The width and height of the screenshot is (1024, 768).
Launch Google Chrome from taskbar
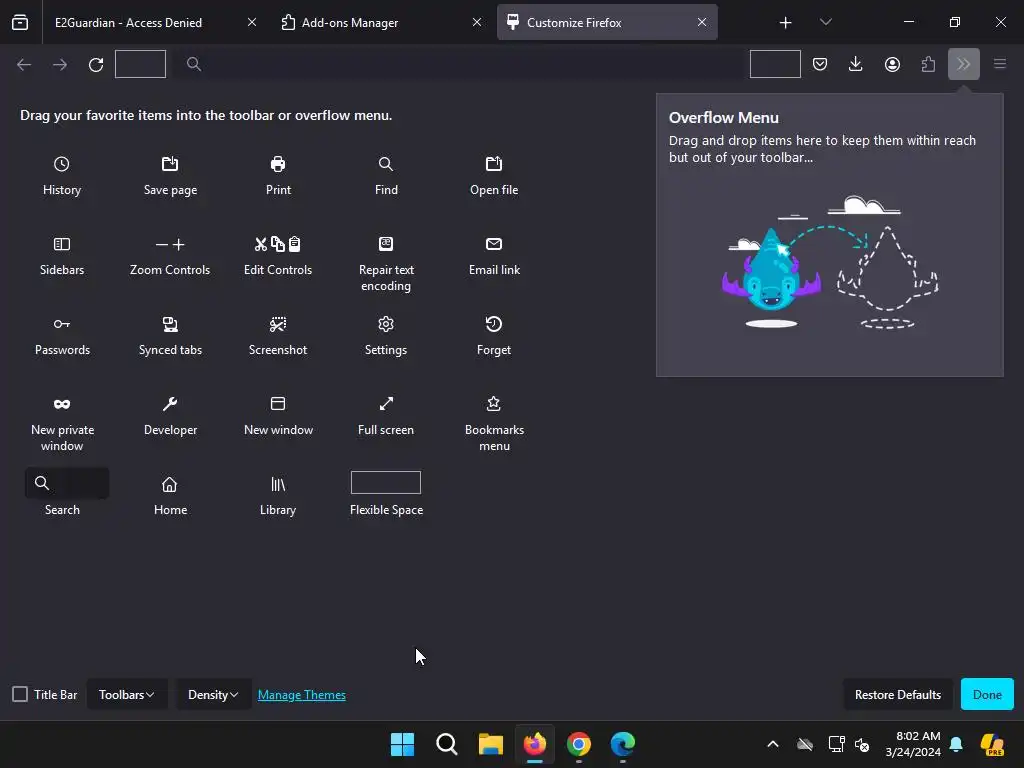pos(579,744)
